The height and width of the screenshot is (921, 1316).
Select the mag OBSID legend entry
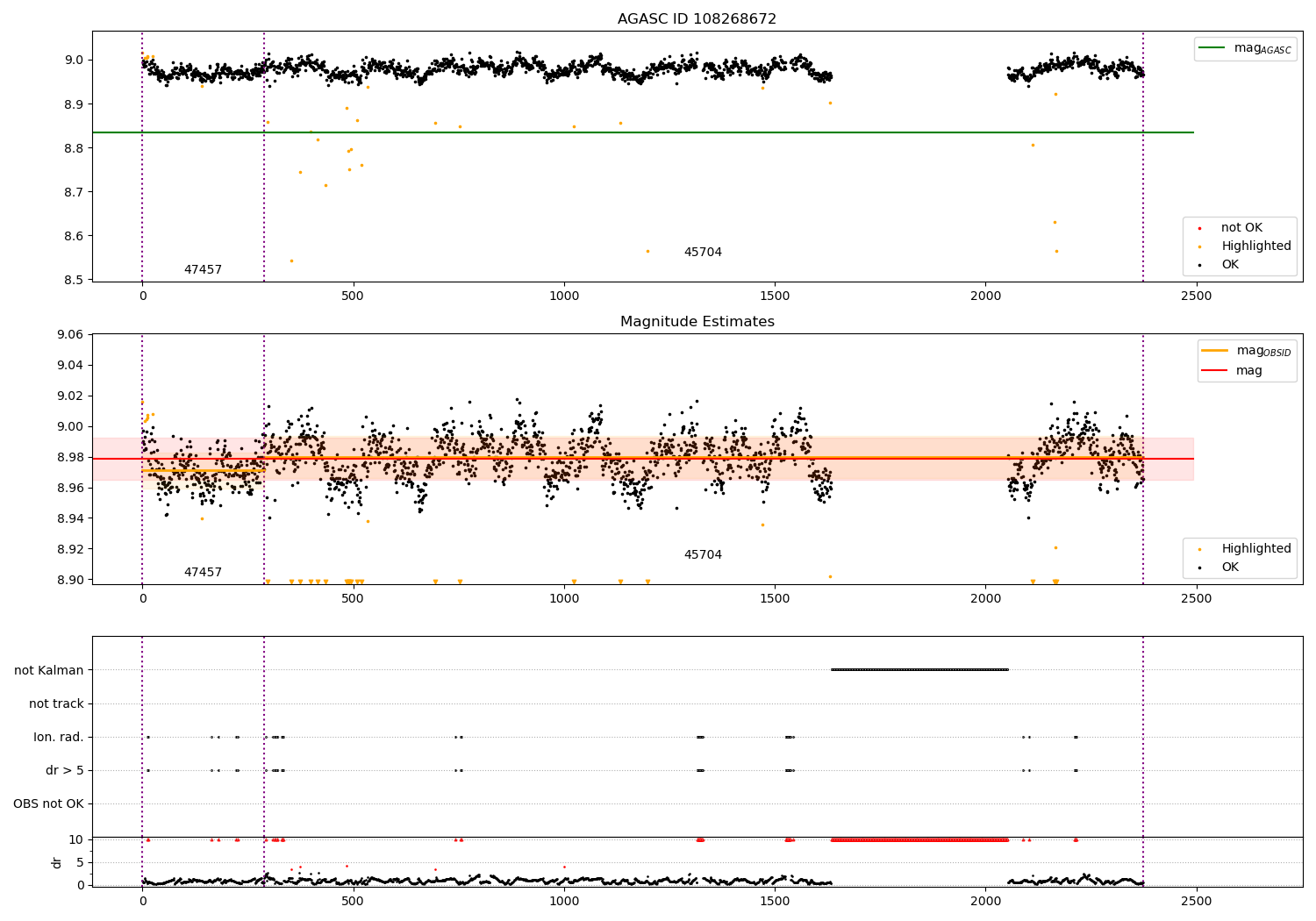1247,351
